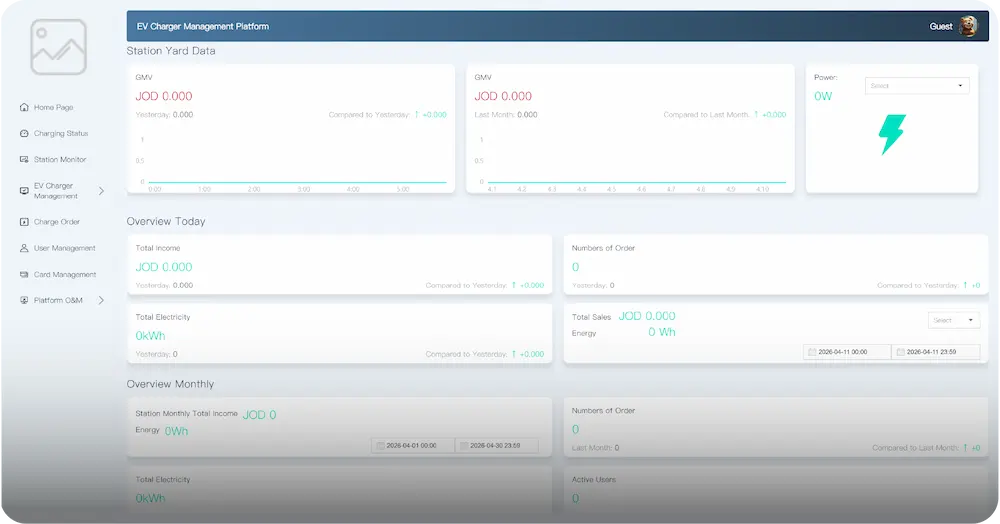Click up arrow in Total Electricity comparison
1000x524 pixels.
pyautogui.click(x=513, y=354)
